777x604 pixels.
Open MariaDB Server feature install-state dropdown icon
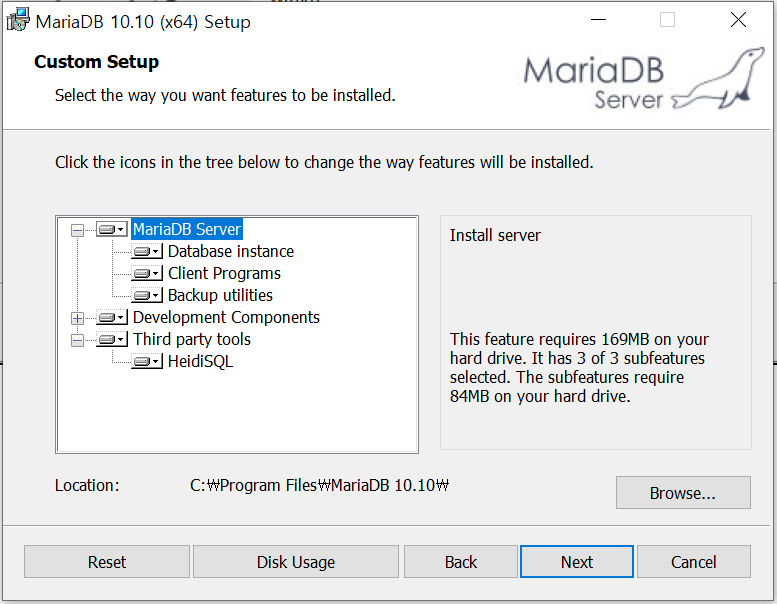tap(112, 229)
